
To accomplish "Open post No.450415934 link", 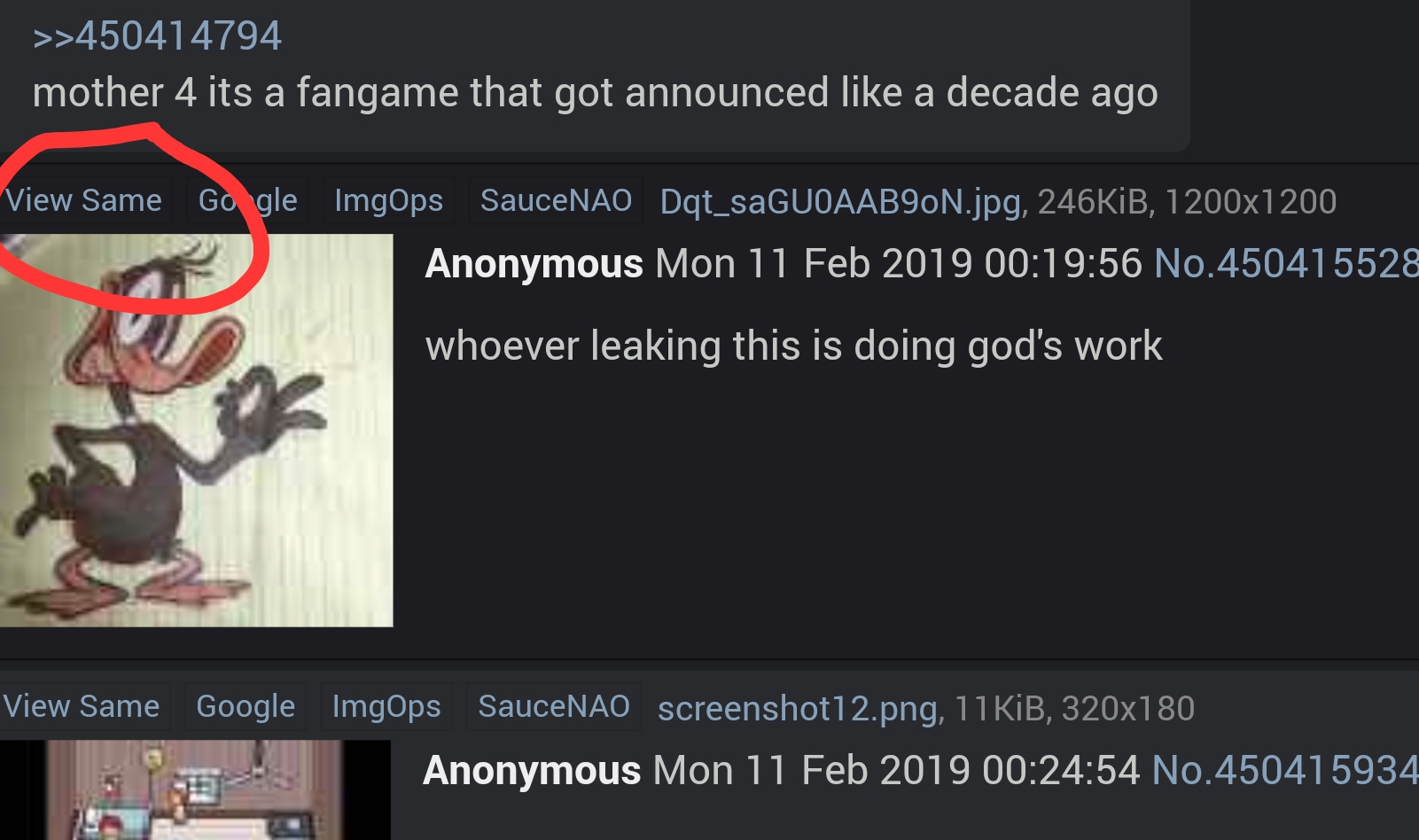I will click(1285, 770).
